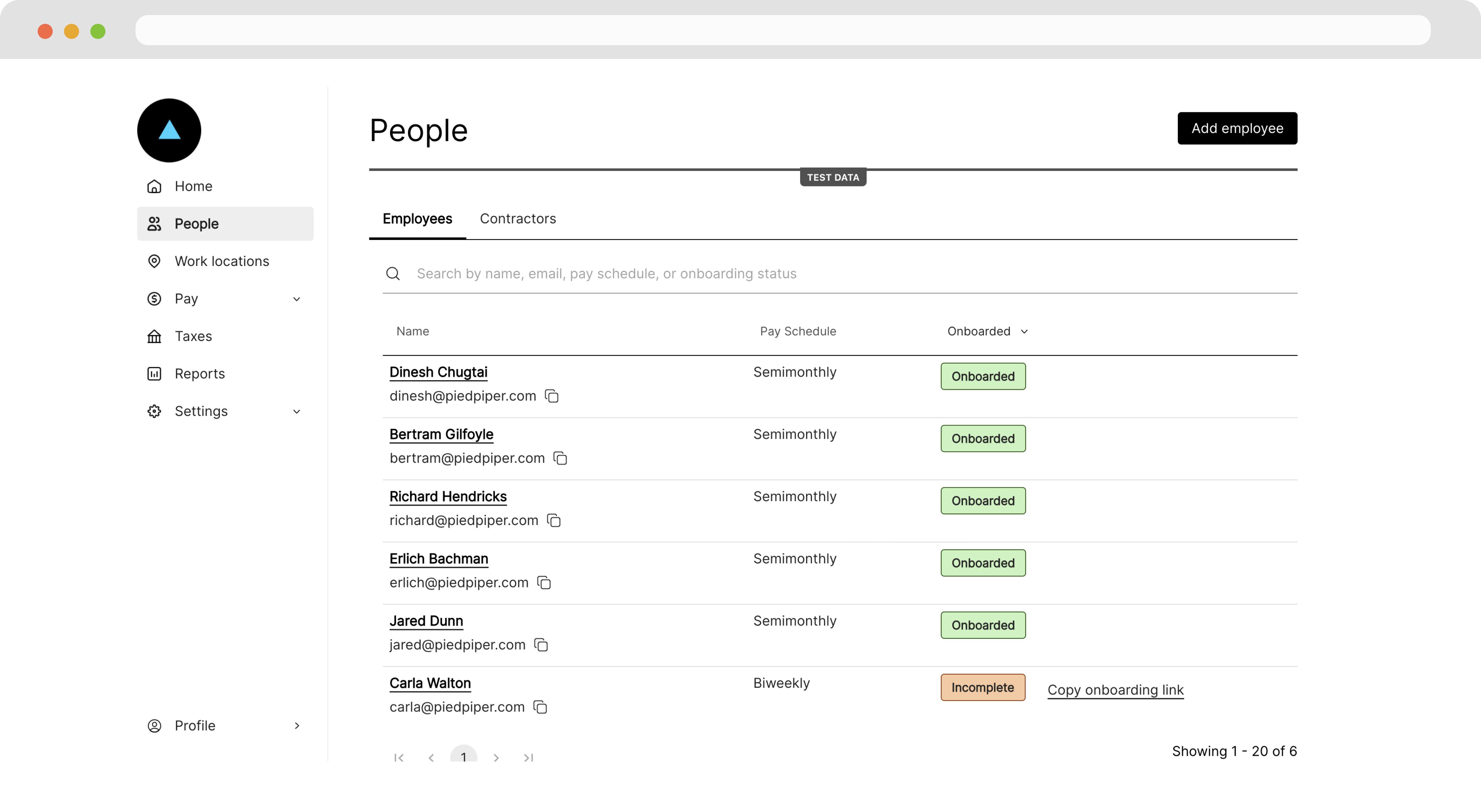1481x812 pixels.
Task: Expand the Settings submenu chevron
Action: [297, 411]
